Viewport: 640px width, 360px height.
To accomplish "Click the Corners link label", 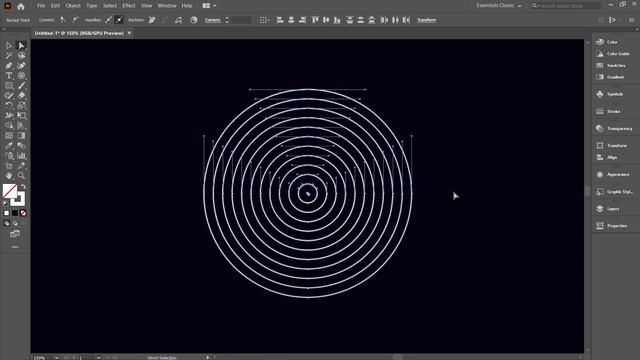I will click(x=213, y=20).
